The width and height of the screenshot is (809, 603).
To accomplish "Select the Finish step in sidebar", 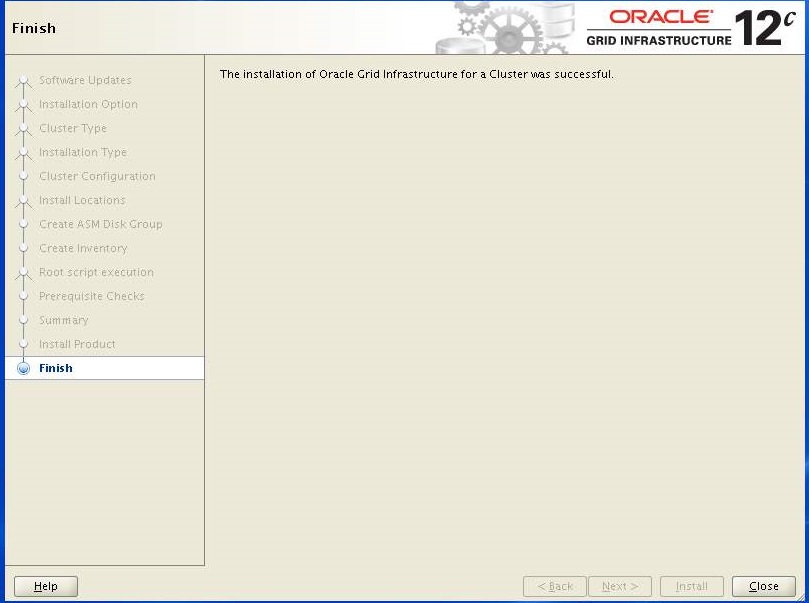I will point(105,368).
